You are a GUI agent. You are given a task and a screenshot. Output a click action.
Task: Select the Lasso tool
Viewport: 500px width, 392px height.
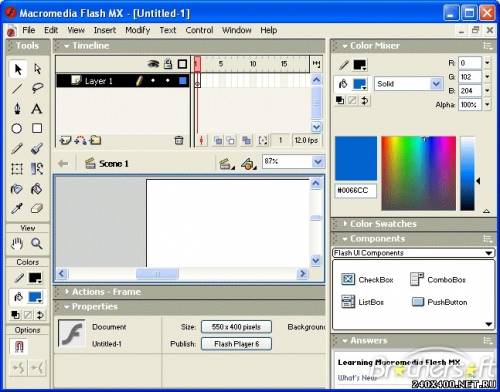(x=37, y=88)
